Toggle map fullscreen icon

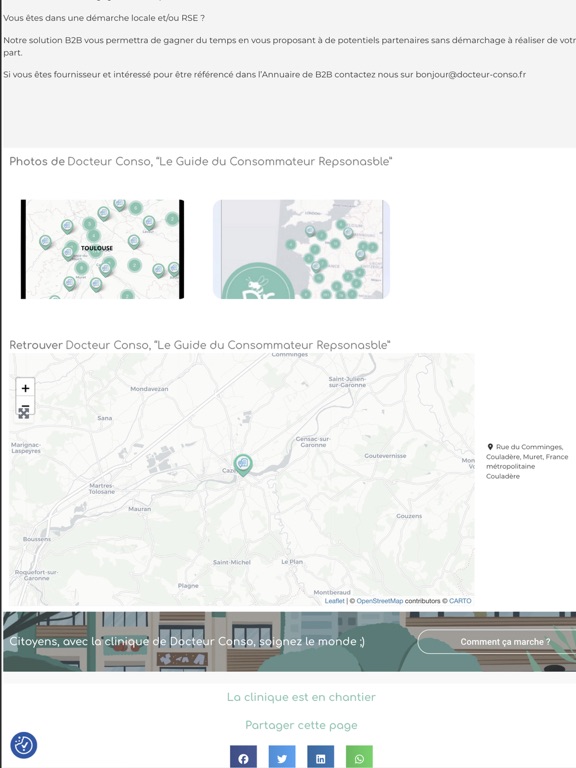[24, 413]
